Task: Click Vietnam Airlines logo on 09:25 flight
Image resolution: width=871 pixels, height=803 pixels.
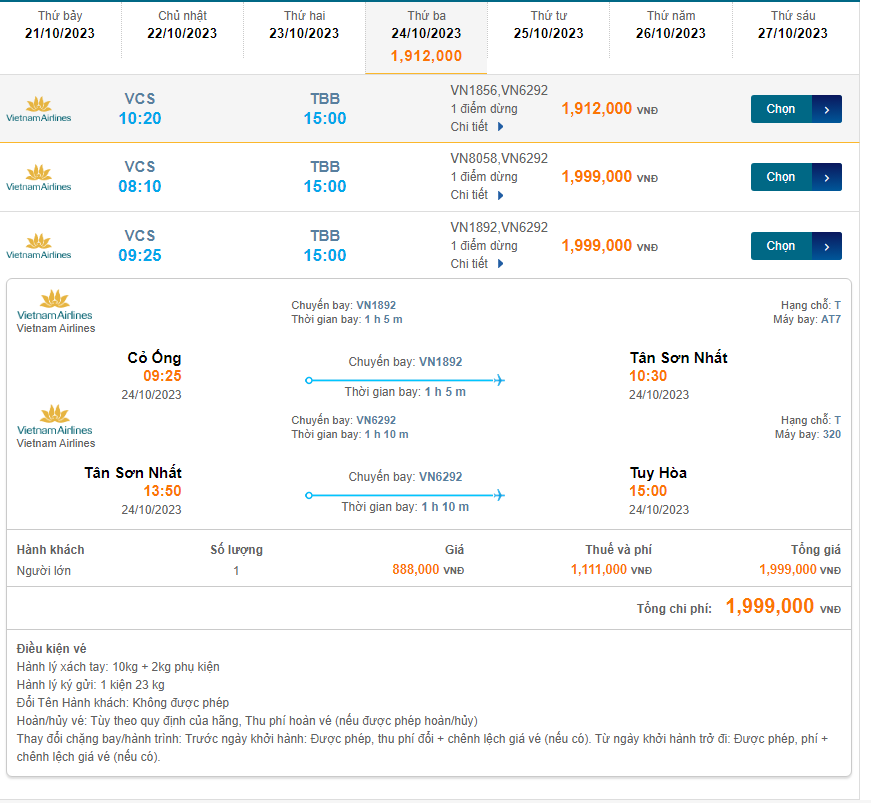Action: [39, 246]
